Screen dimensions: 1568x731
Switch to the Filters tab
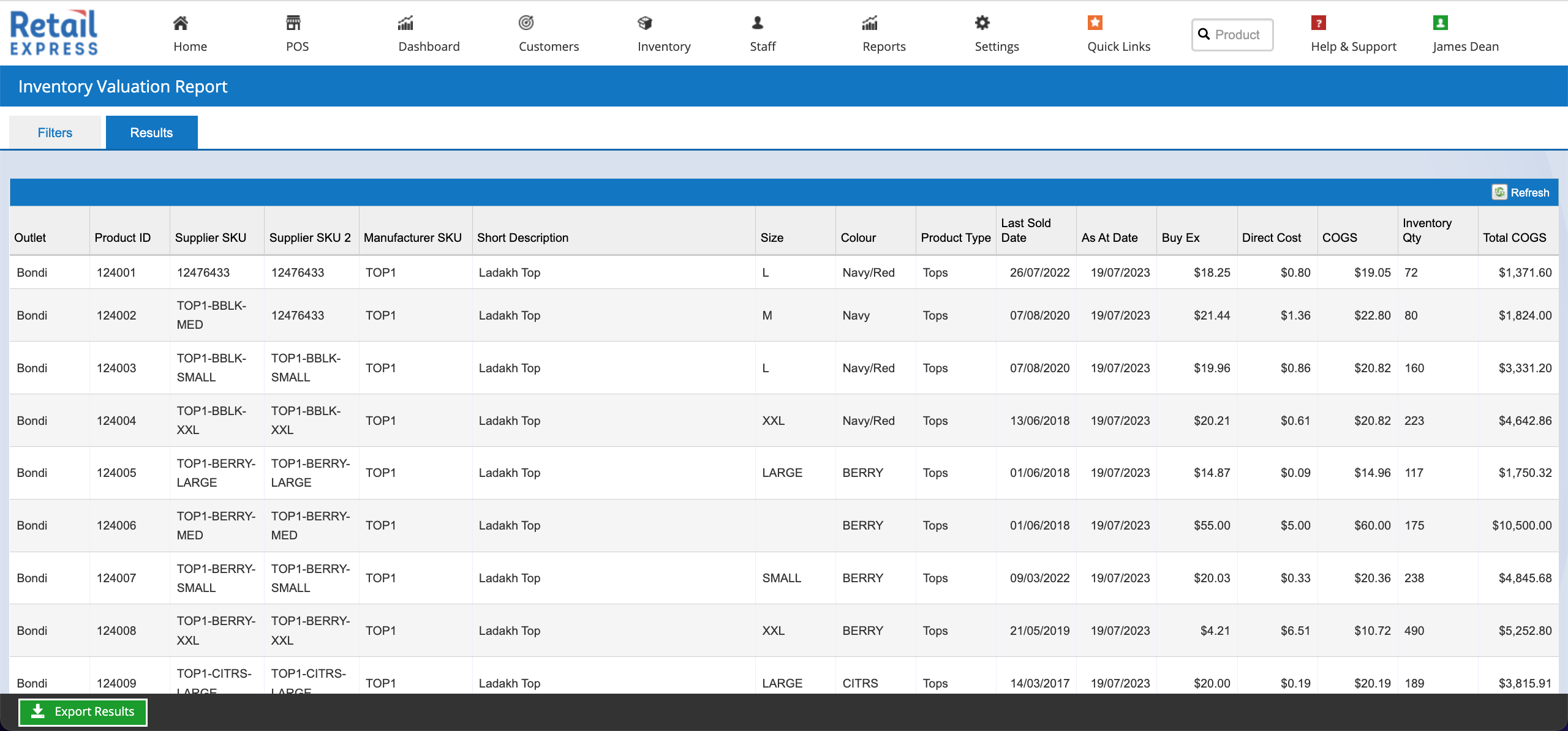click(55, 132)
